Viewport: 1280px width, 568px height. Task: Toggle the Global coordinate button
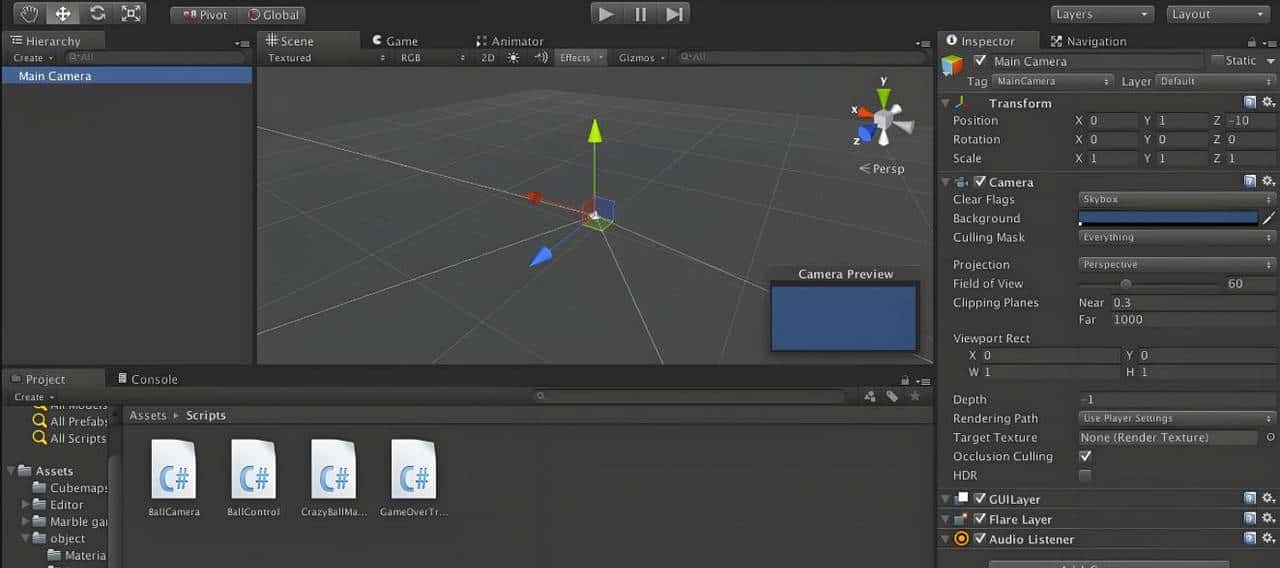(272, 15)
